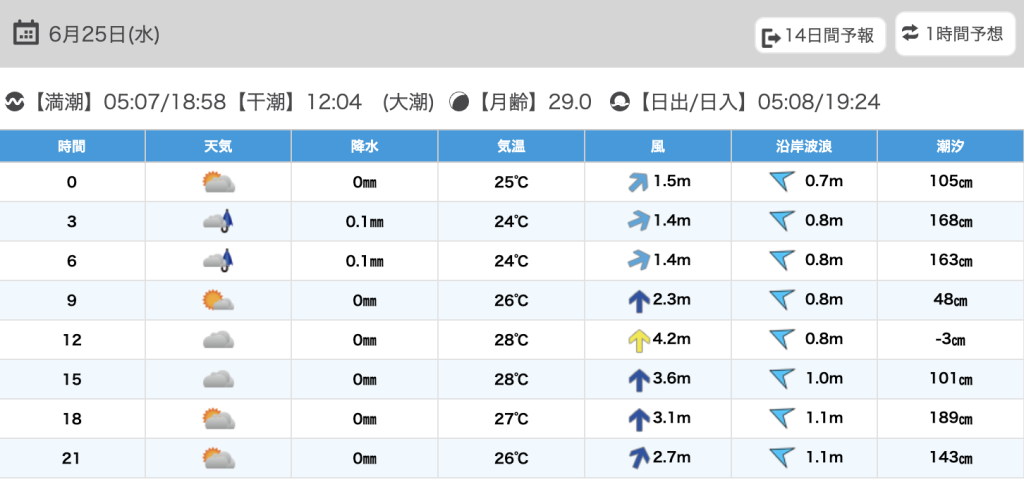Click the yellow wind arrow at hour 12
Image resolution: width=1024 pixels, height=482 pixels.
pos(637,340)
